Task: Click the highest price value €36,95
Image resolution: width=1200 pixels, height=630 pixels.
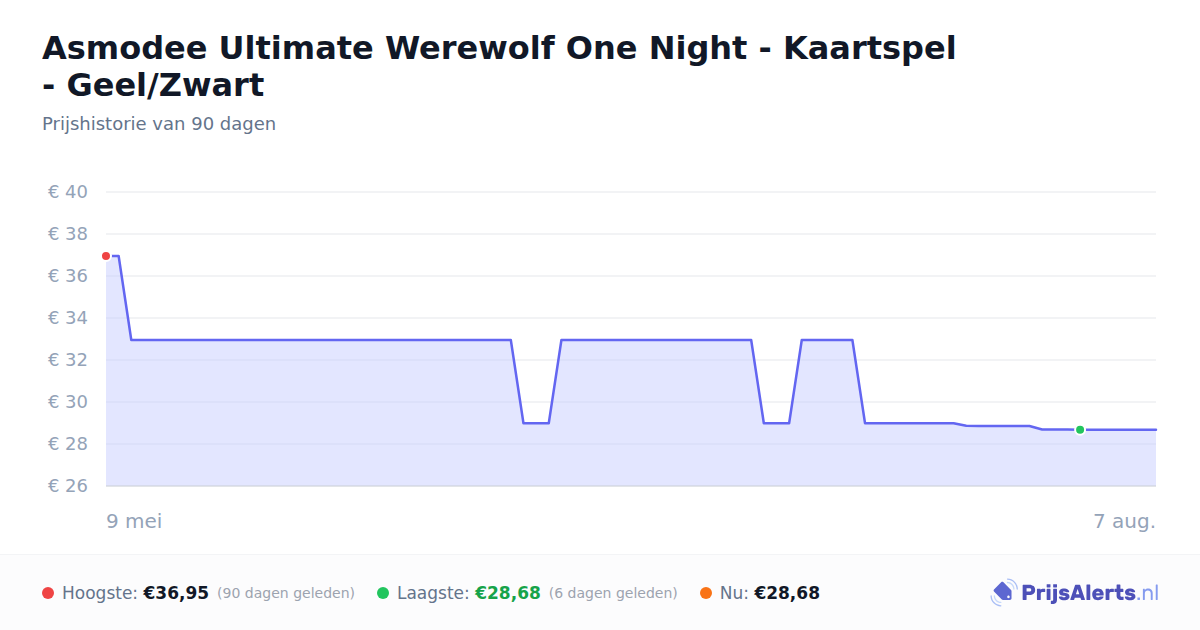Action: click(x=176, y=593)
